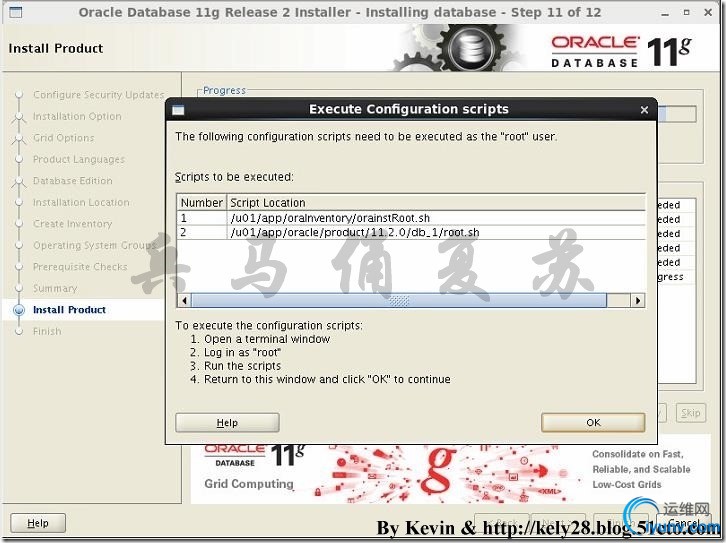Click OK in Execute Configuration scripts dialog
This screenshot has width=726, height=543.
coord(593,422)
